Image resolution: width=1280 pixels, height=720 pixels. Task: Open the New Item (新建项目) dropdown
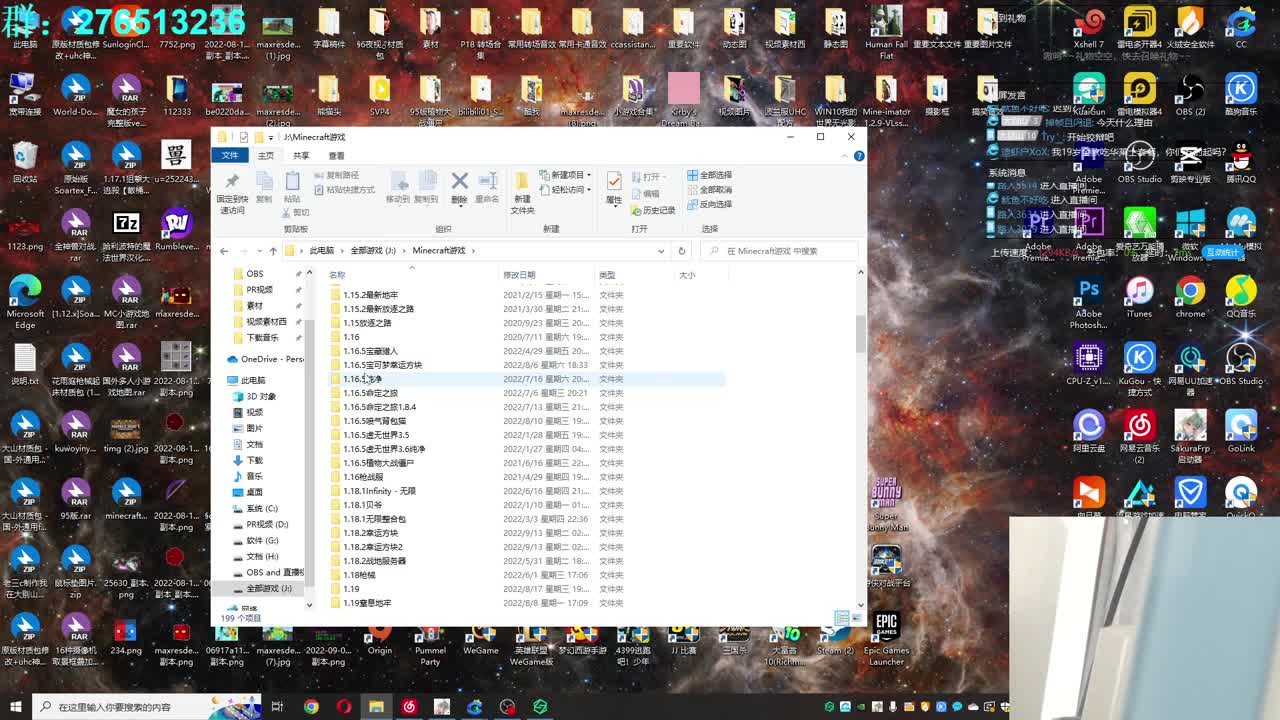click(x=565, y=175)
